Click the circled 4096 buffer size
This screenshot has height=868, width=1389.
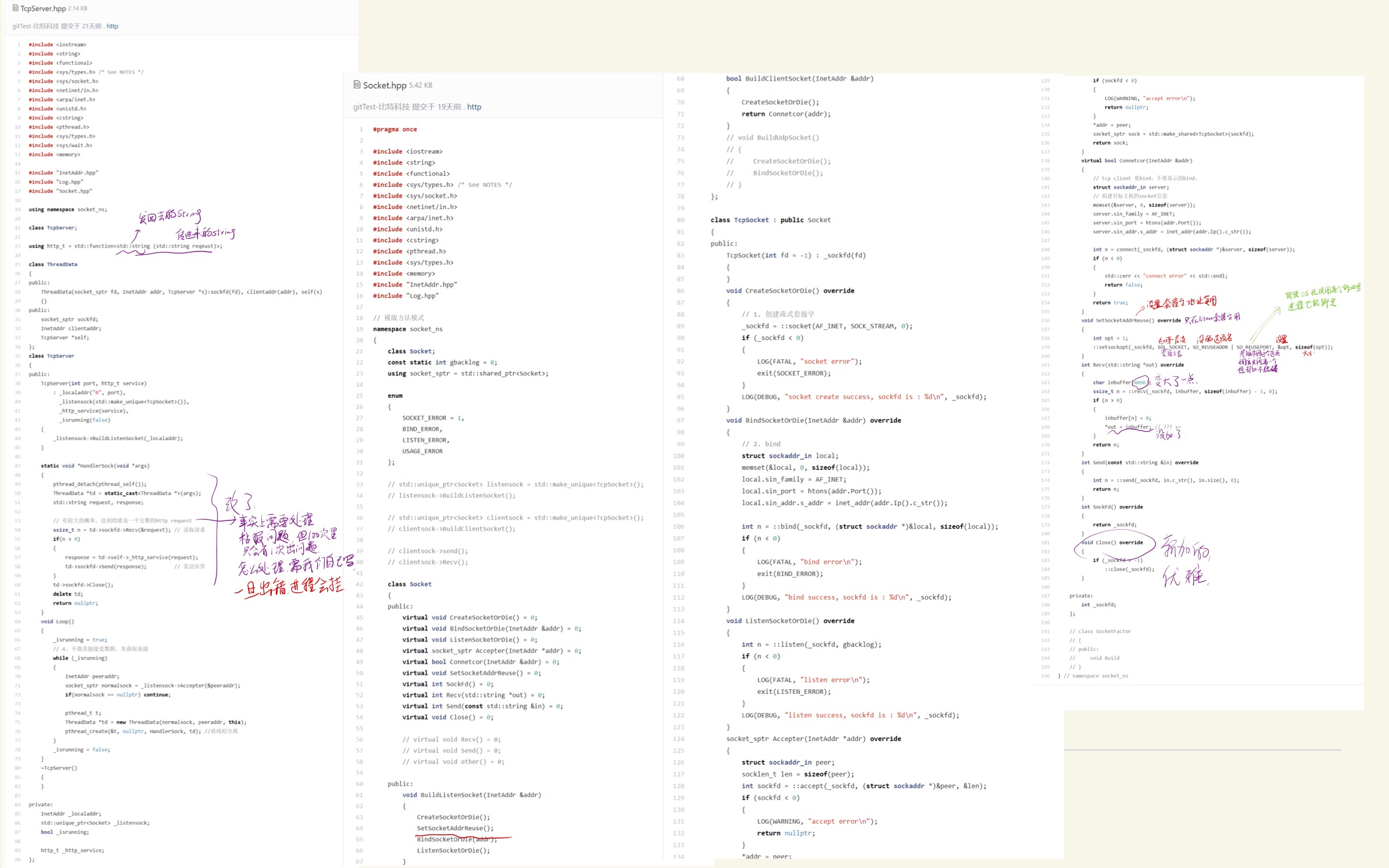1139,382
